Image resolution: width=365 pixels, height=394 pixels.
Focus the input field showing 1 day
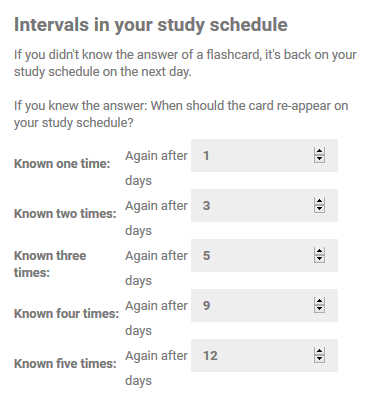tap(264, 155)
